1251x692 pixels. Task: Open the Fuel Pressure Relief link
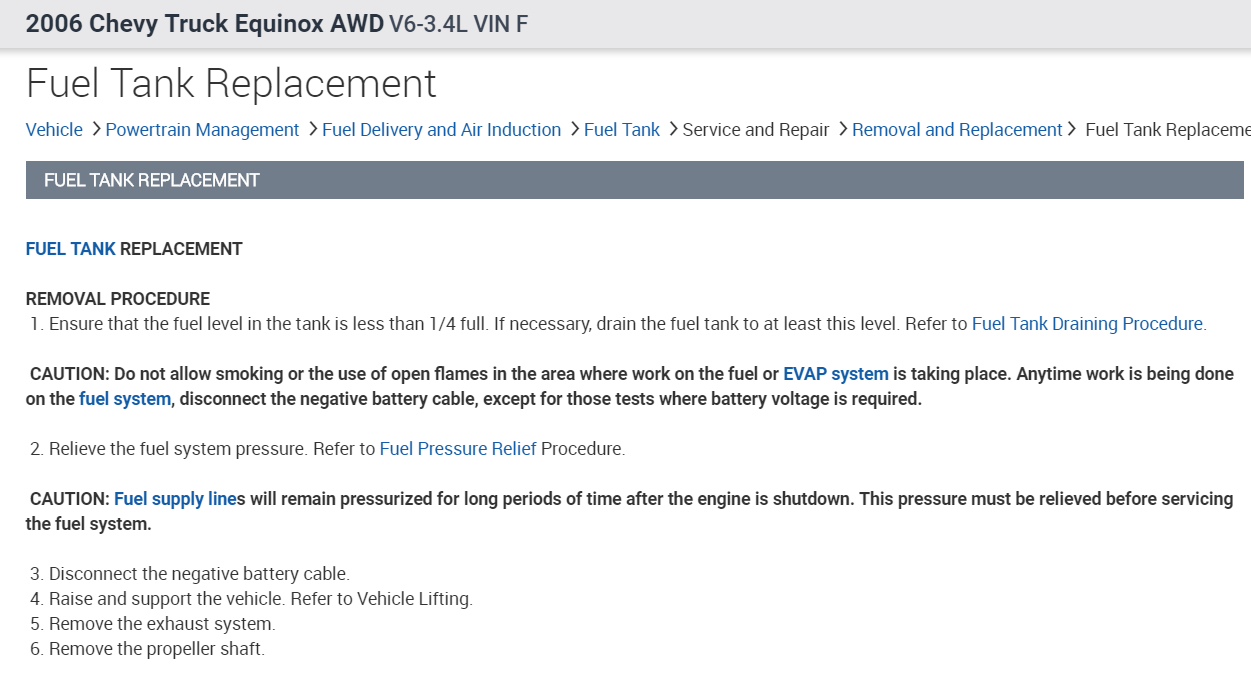click(x=458, y=449)
